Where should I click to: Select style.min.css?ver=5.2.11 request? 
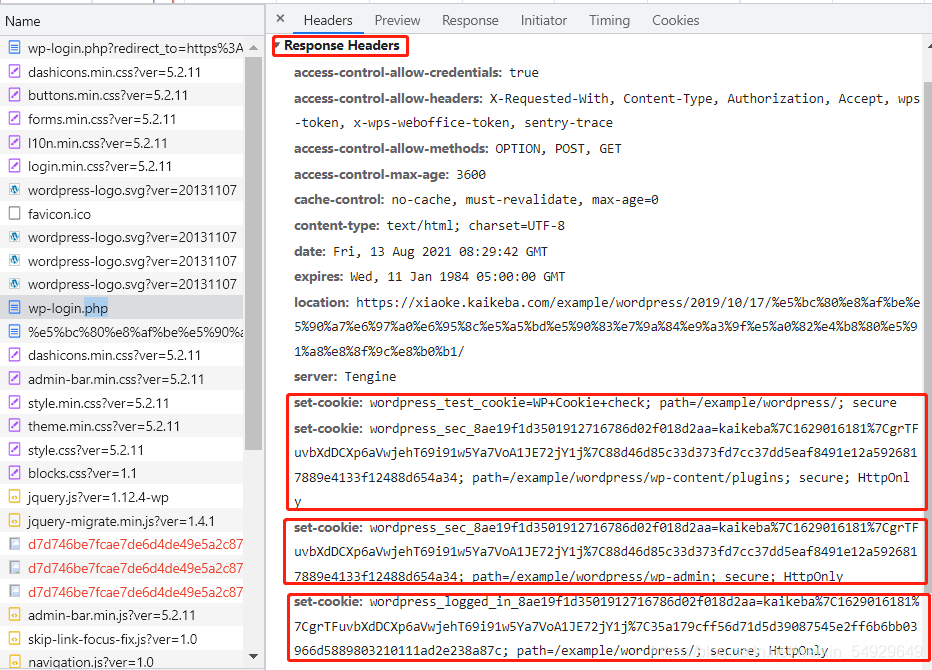[122, 402]
